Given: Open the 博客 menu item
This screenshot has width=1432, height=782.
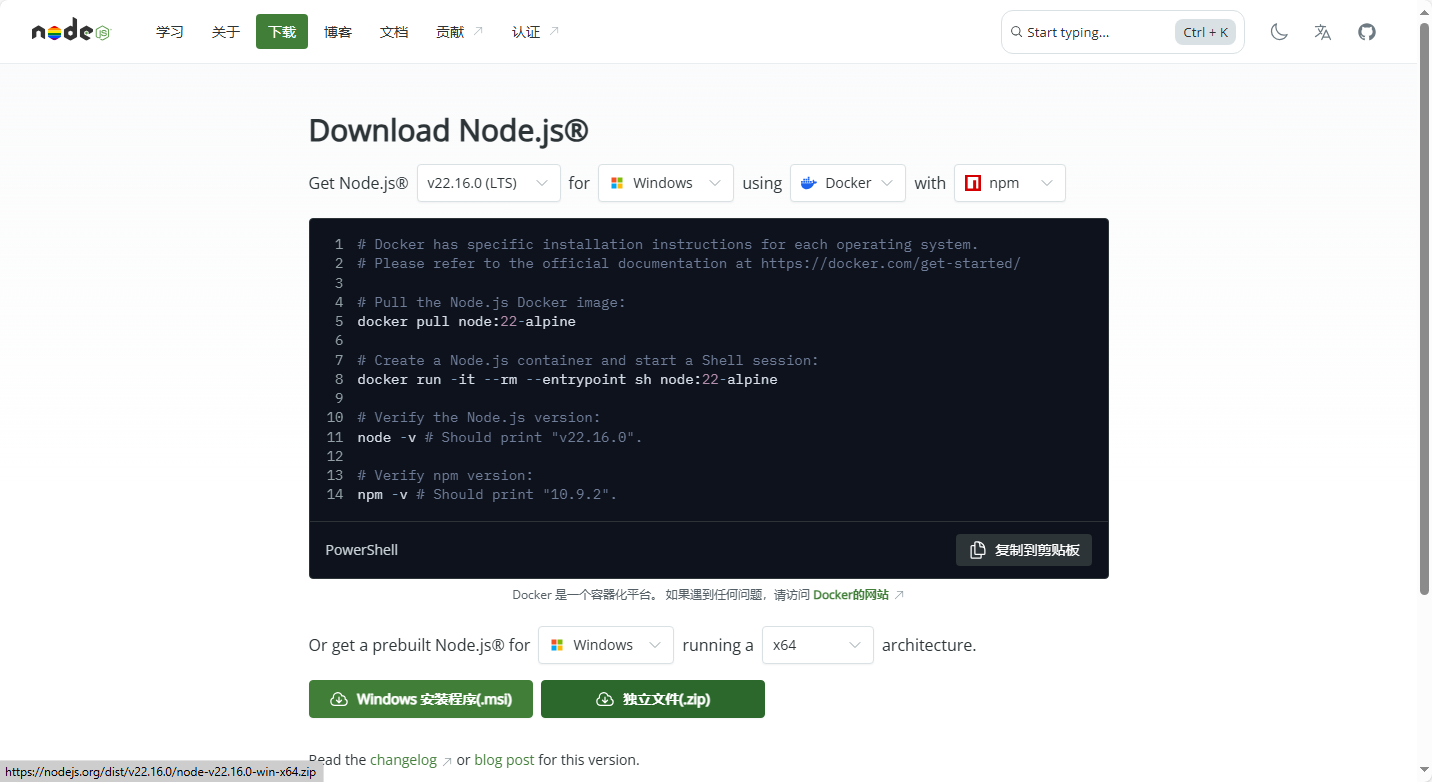Looking at the screenshot, I should pyautogui.click(x=338, y=32).
